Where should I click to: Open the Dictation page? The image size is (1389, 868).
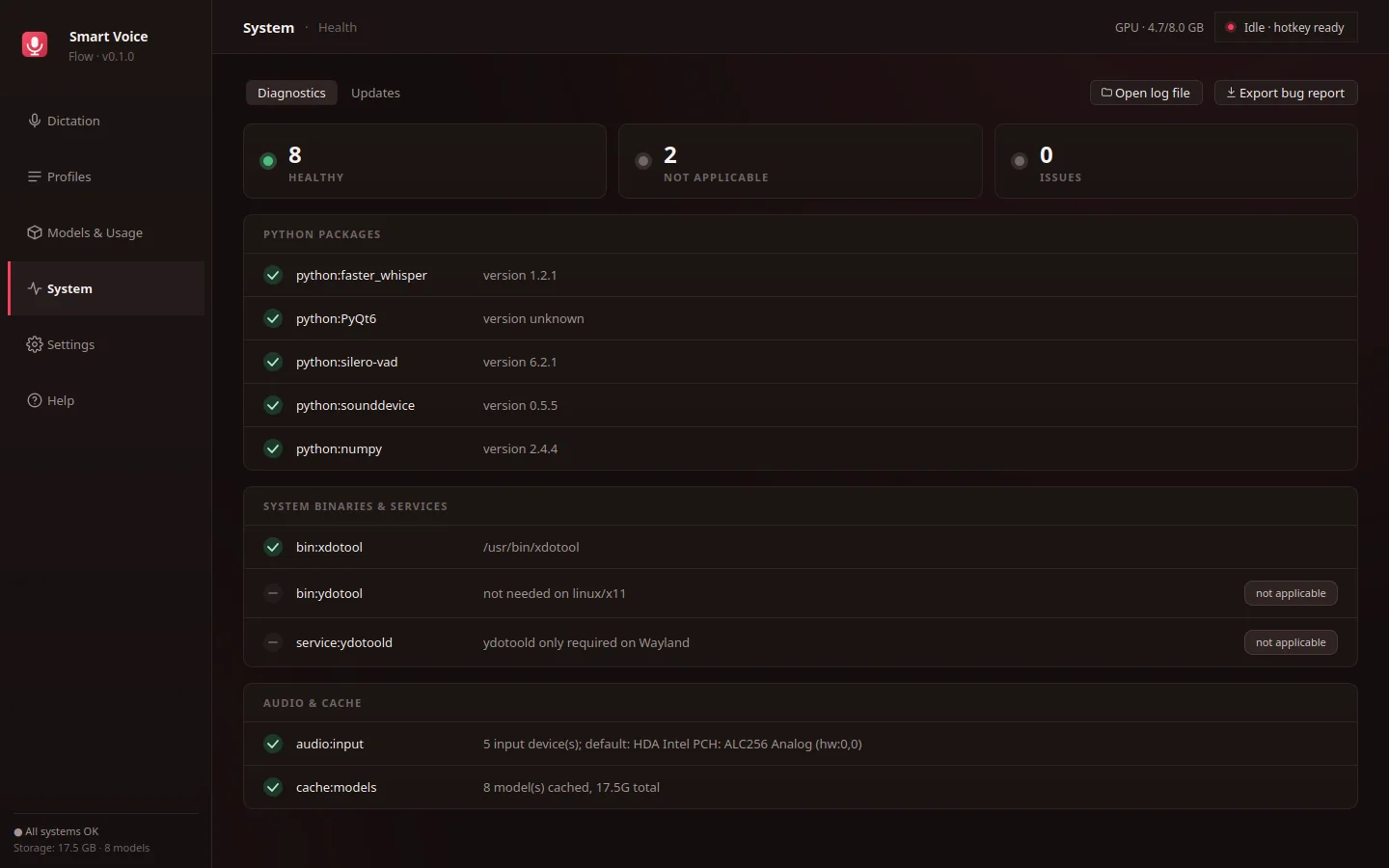pos(106,121)
